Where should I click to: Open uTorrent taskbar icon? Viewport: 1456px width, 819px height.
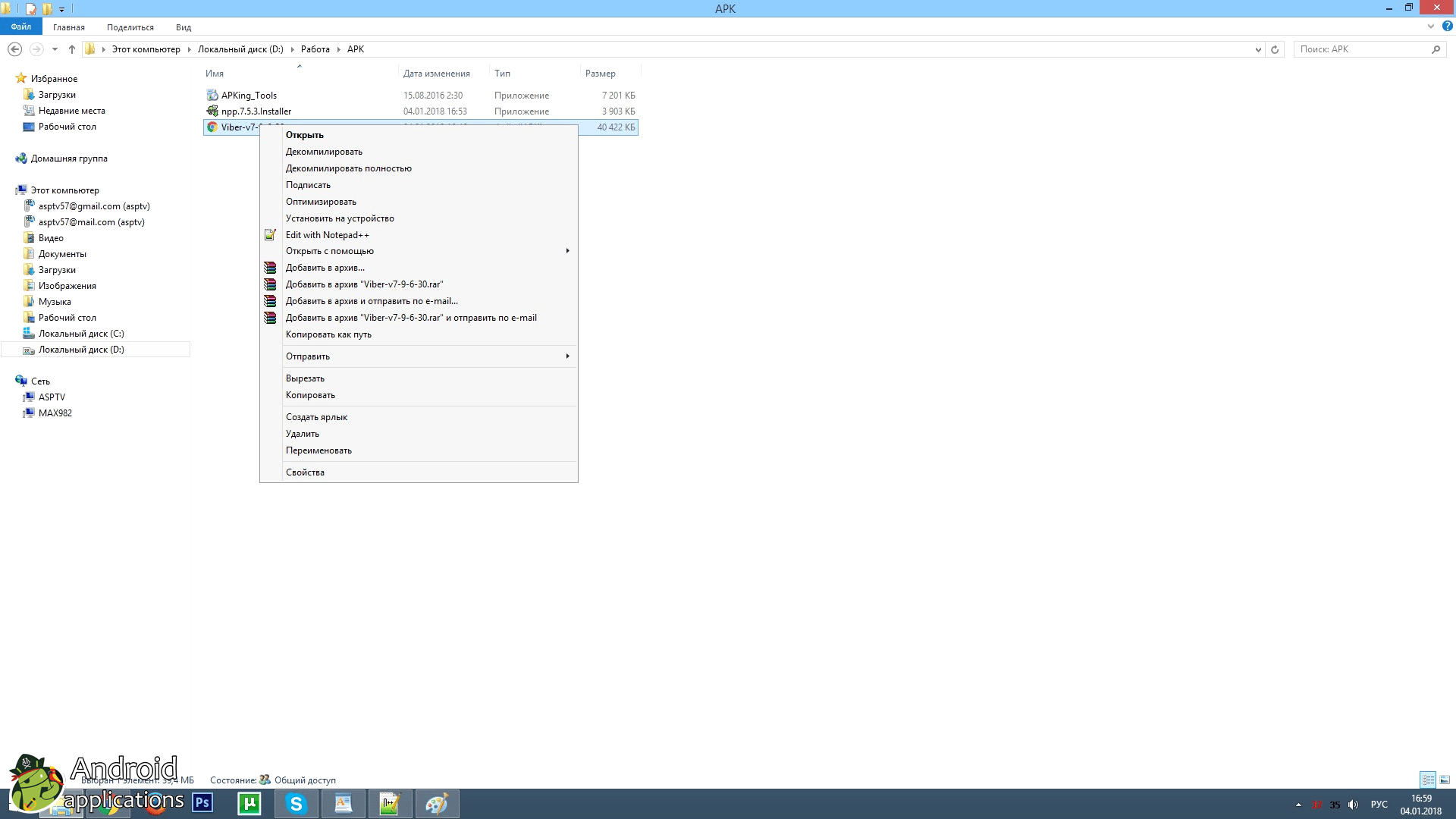point(249,804)
